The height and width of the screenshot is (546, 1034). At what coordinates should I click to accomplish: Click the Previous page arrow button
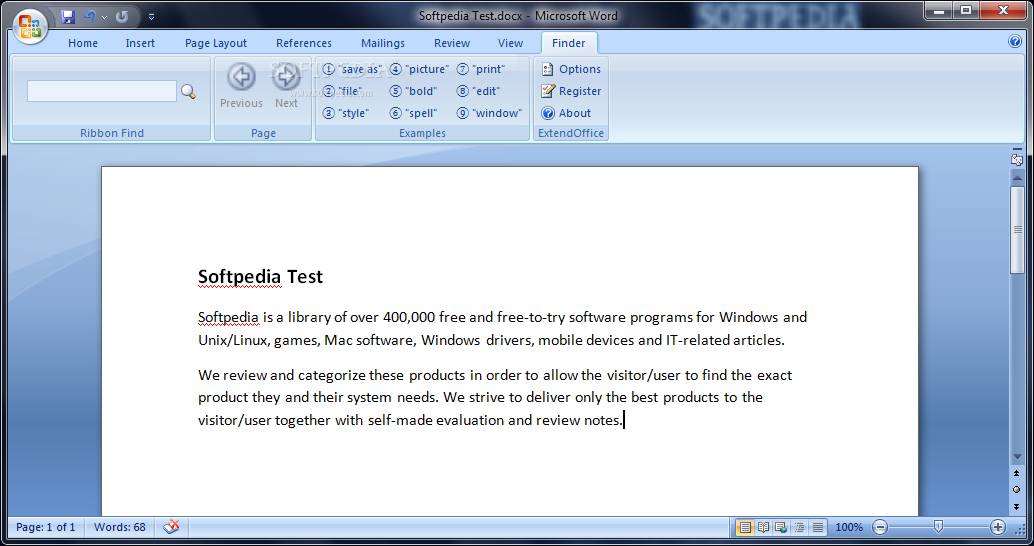241,86
